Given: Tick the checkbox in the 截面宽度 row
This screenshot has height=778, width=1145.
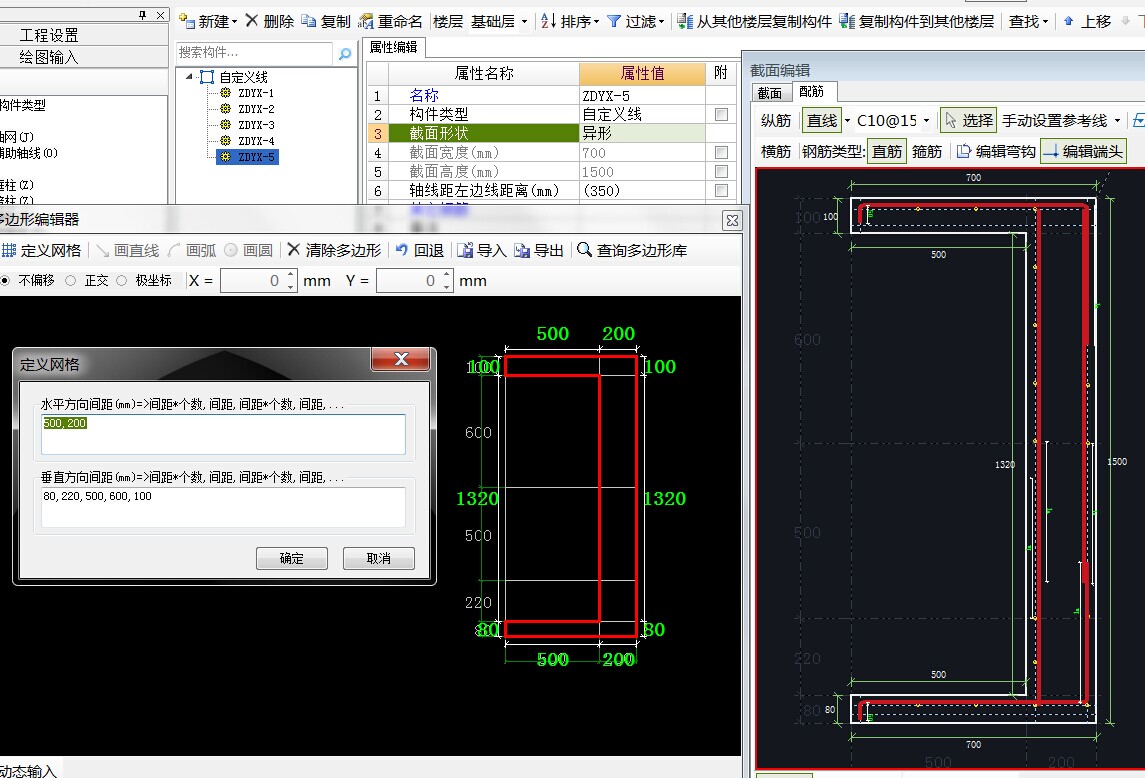Looking at the screenshot, I should 721,153.
